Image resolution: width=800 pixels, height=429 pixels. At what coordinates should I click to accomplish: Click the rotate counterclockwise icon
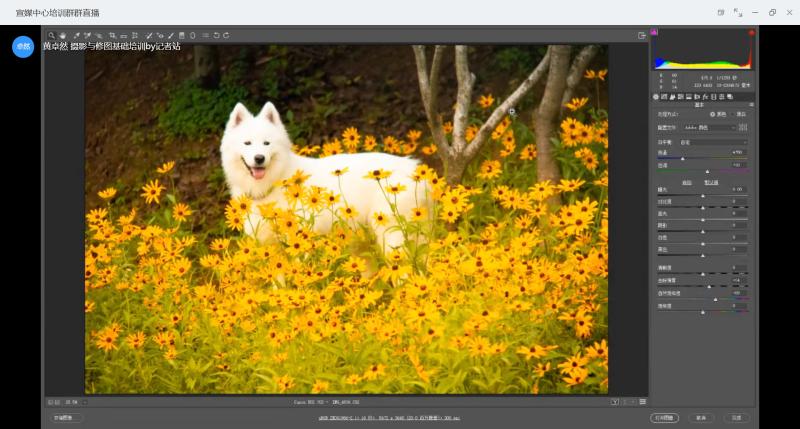(x=215, y=35)
